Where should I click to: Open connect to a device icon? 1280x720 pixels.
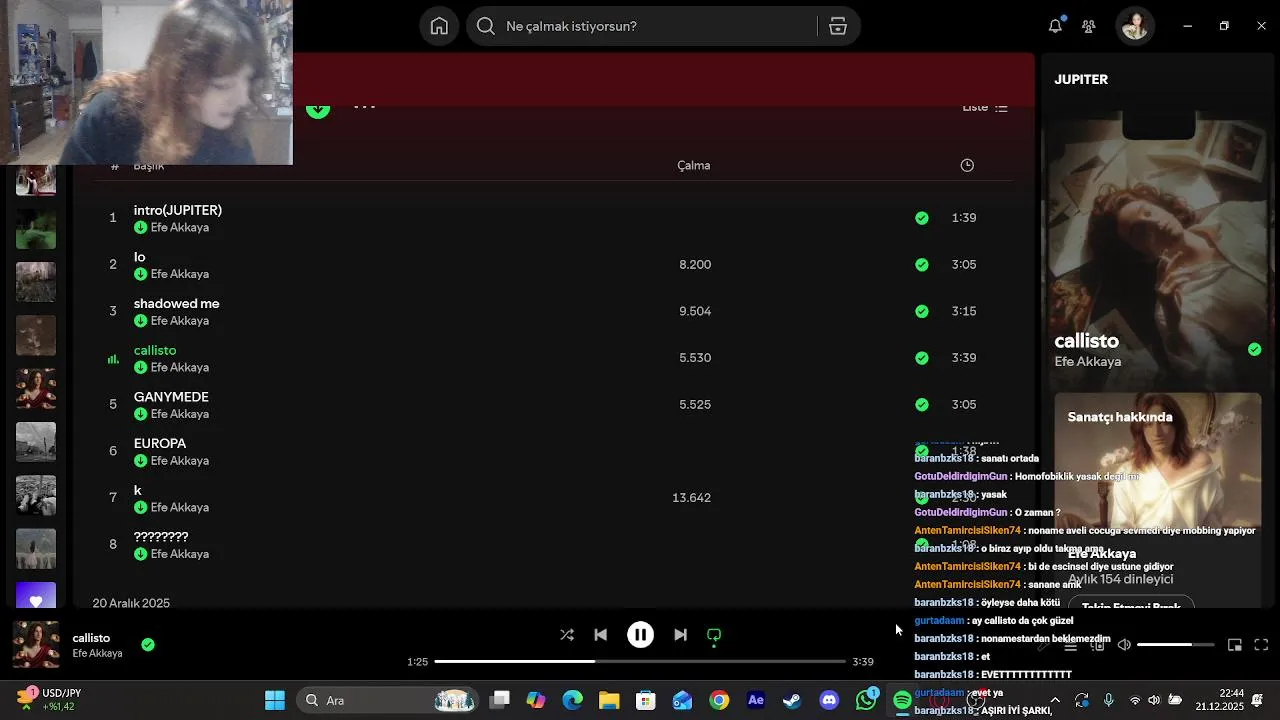tap(1097, 645)
